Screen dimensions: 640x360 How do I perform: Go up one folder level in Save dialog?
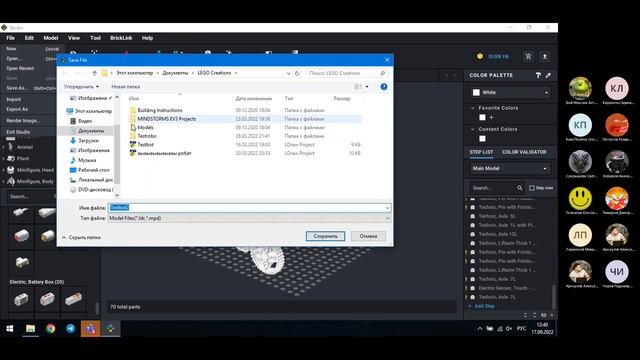tap(94, 73)
